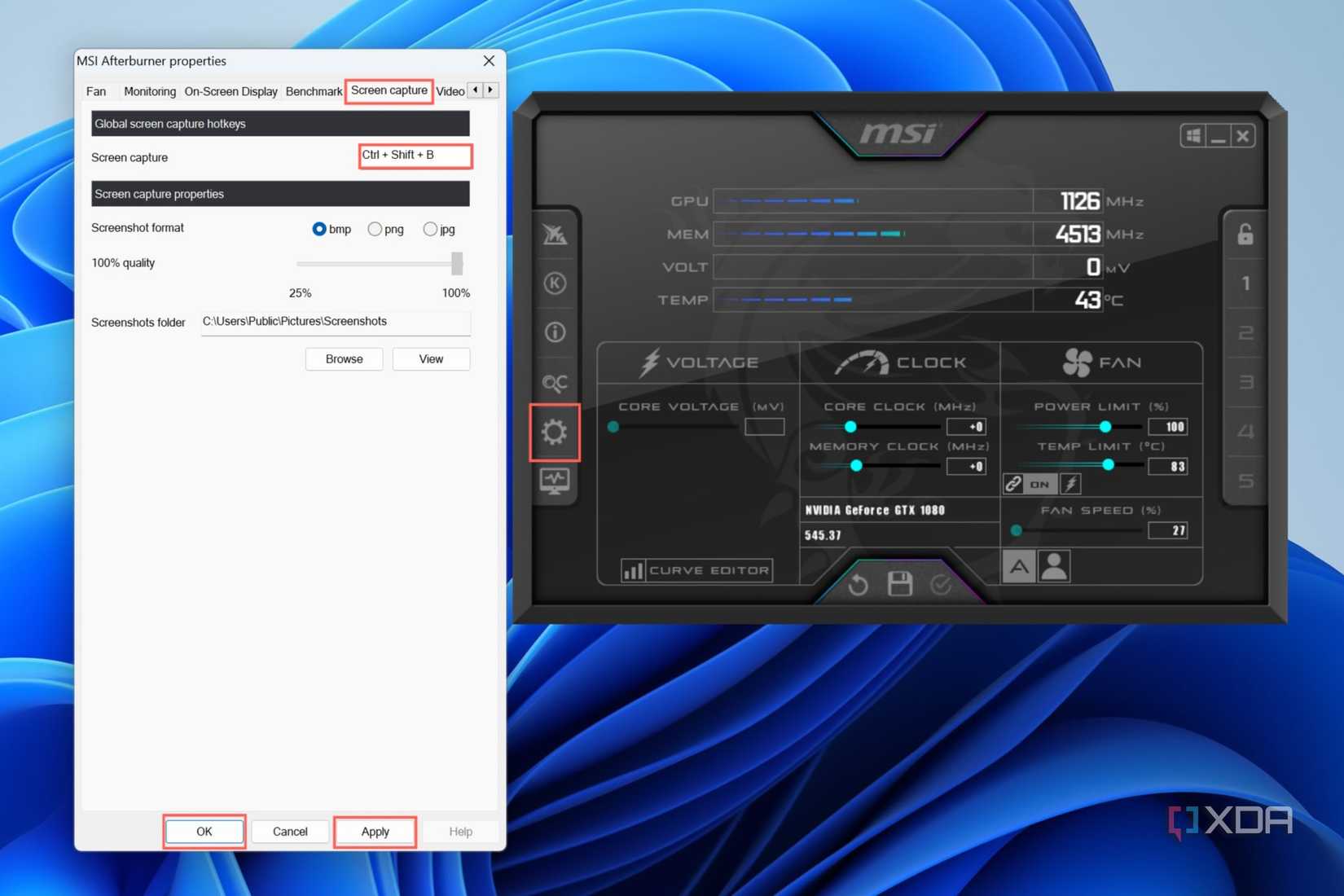Click the Power Limit slider handle
Screen dimensions: 1344x896
coord(1105,427)
